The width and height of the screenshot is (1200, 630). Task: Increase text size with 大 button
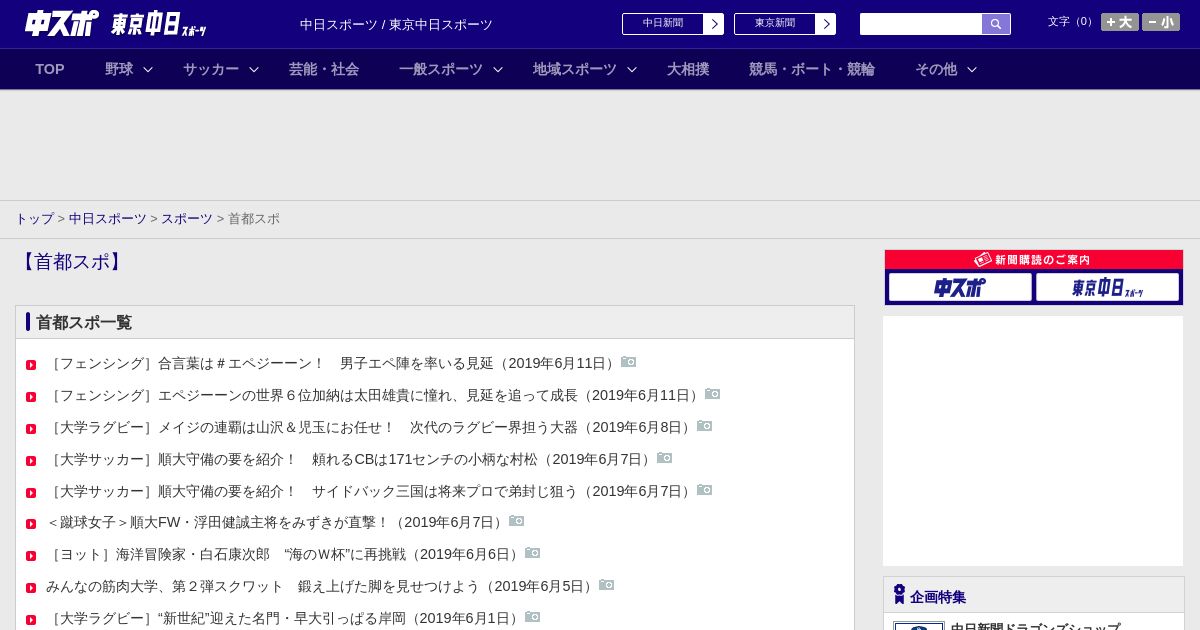pos(1120,22)
